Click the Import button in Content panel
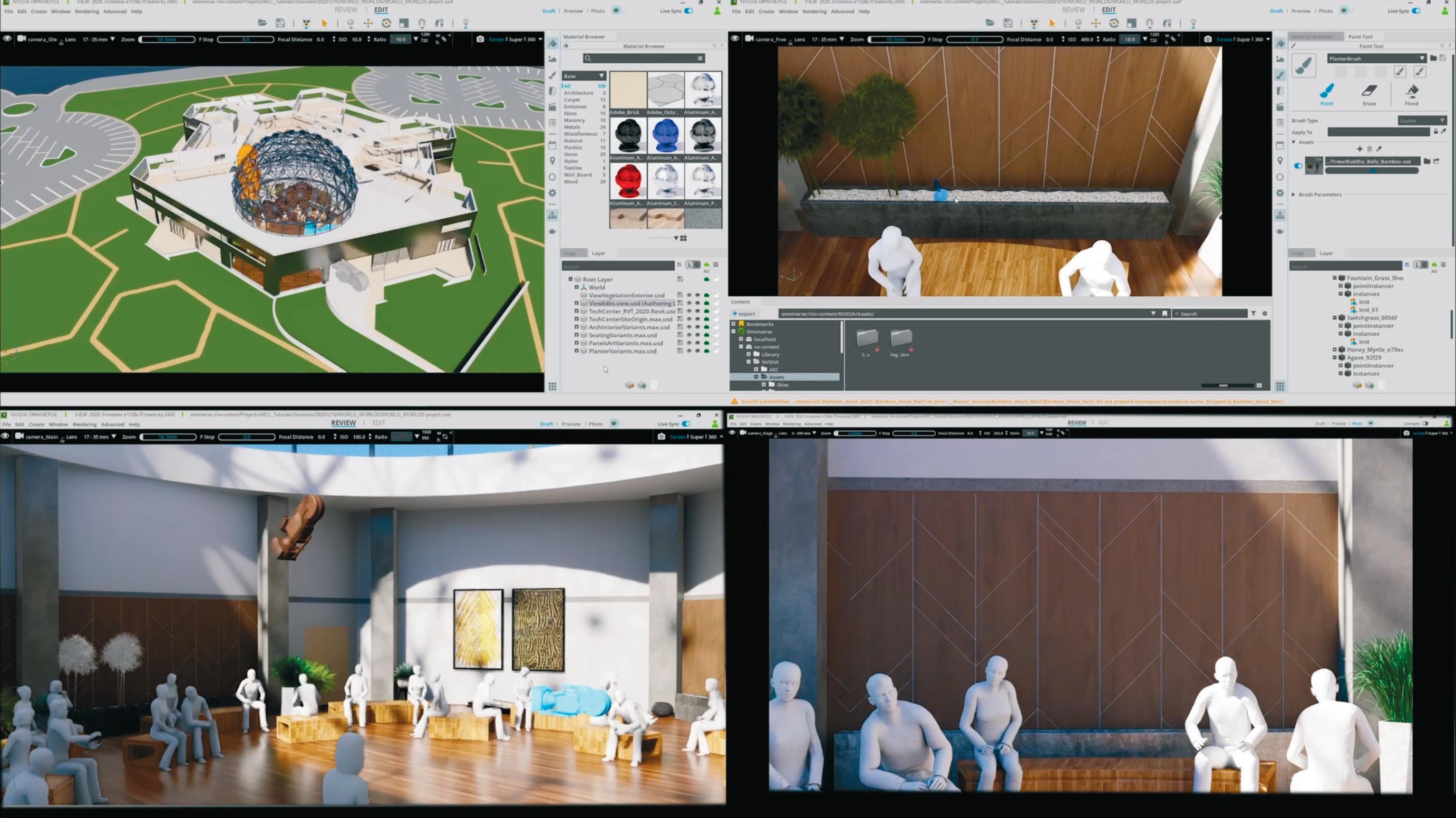Screen dimensions: 1456x818 [x=744, y=314]
